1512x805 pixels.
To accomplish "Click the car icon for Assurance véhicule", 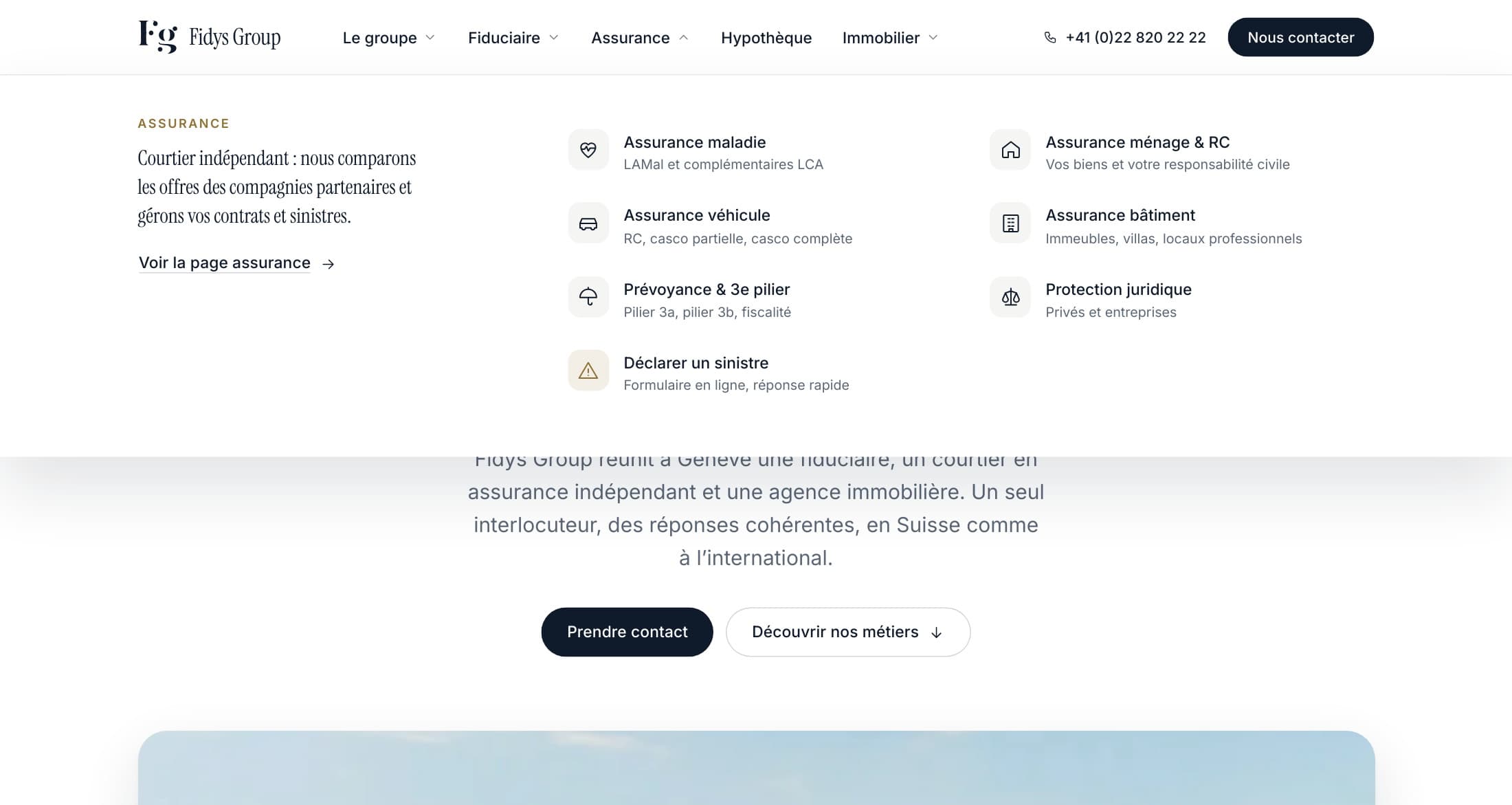I will click(588, 223).
